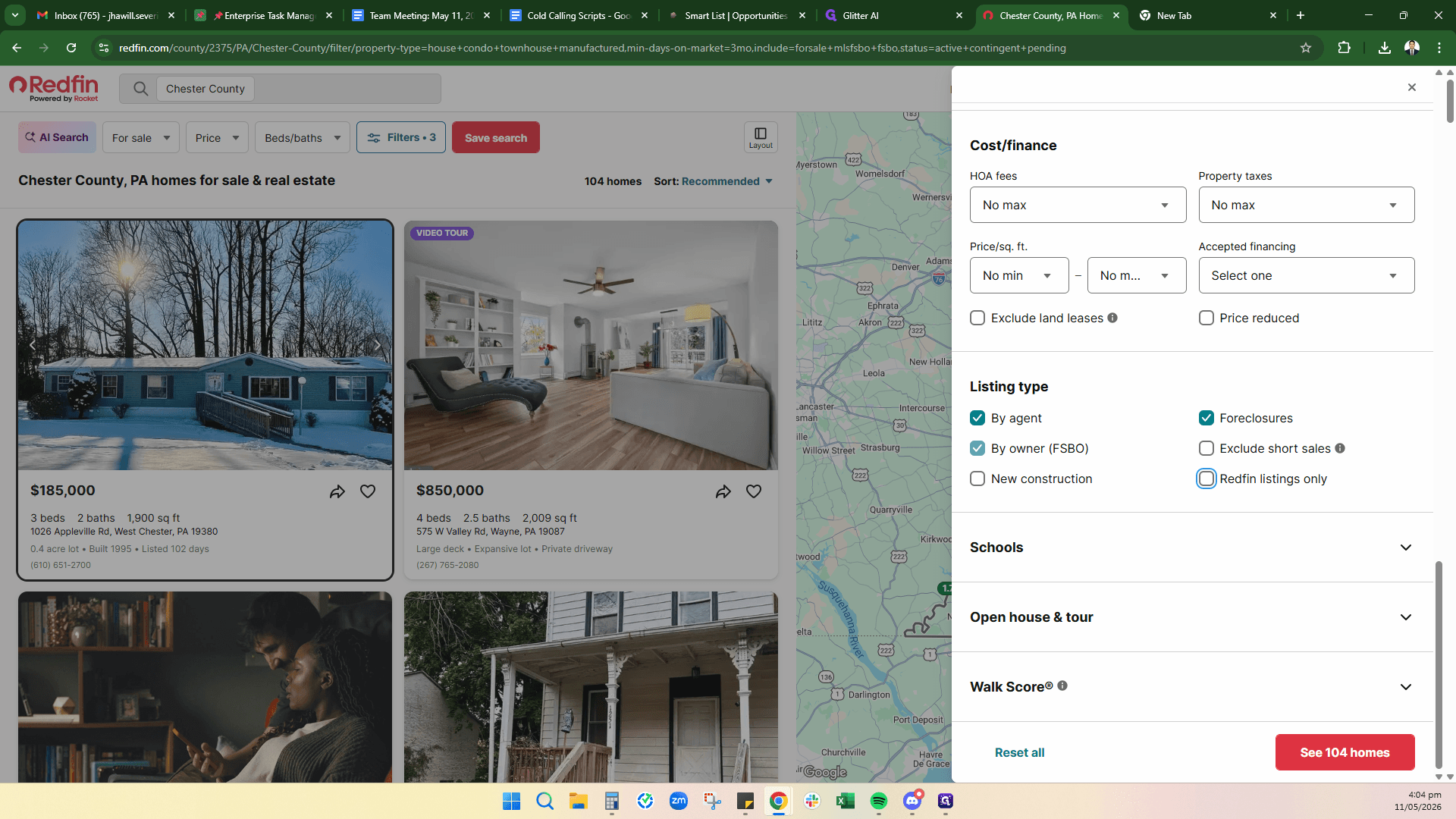Open the Beds/baths filter dropdown

[303, 137]
